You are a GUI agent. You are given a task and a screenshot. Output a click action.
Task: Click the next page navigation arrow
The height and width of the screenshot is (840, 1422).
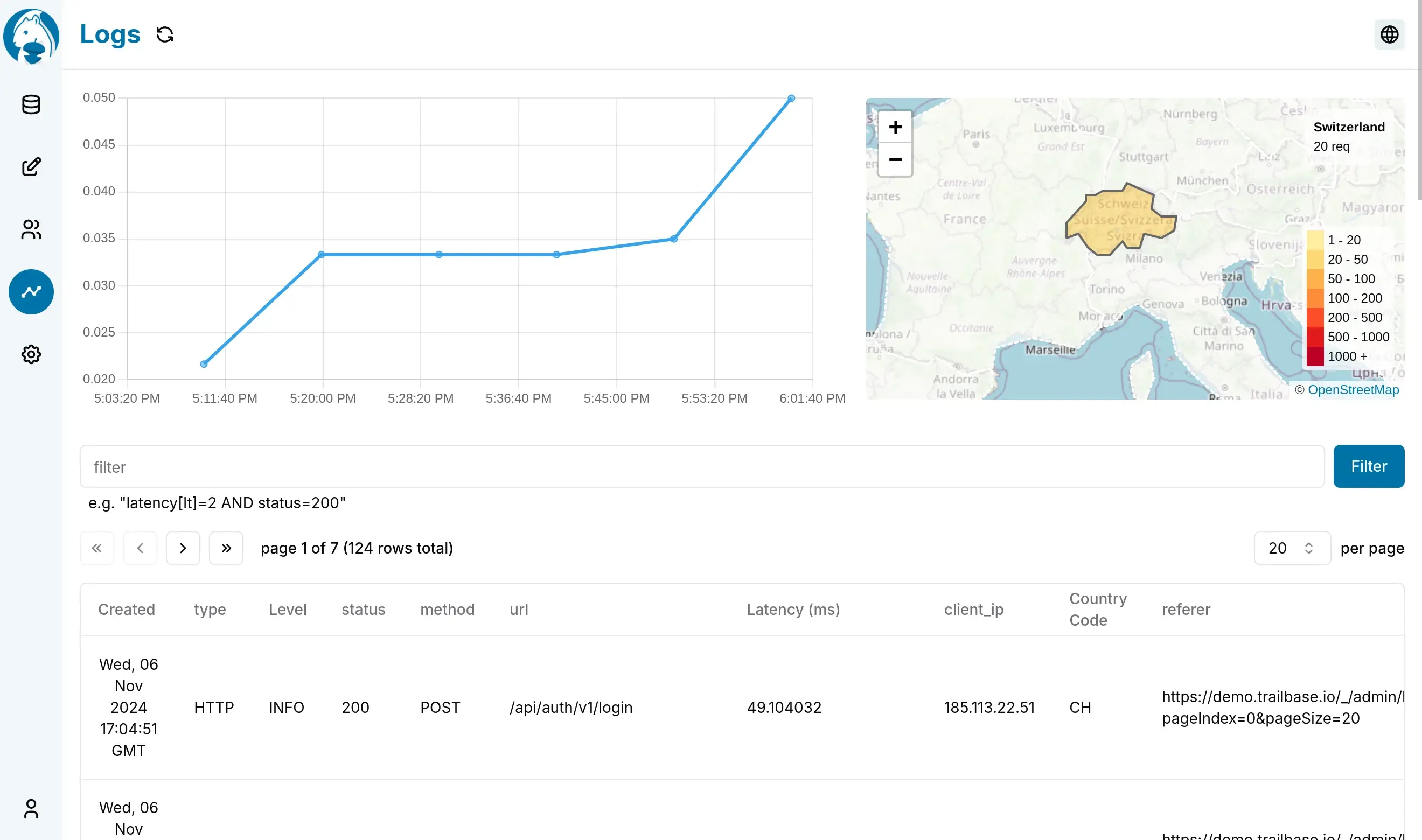[183, 547]
